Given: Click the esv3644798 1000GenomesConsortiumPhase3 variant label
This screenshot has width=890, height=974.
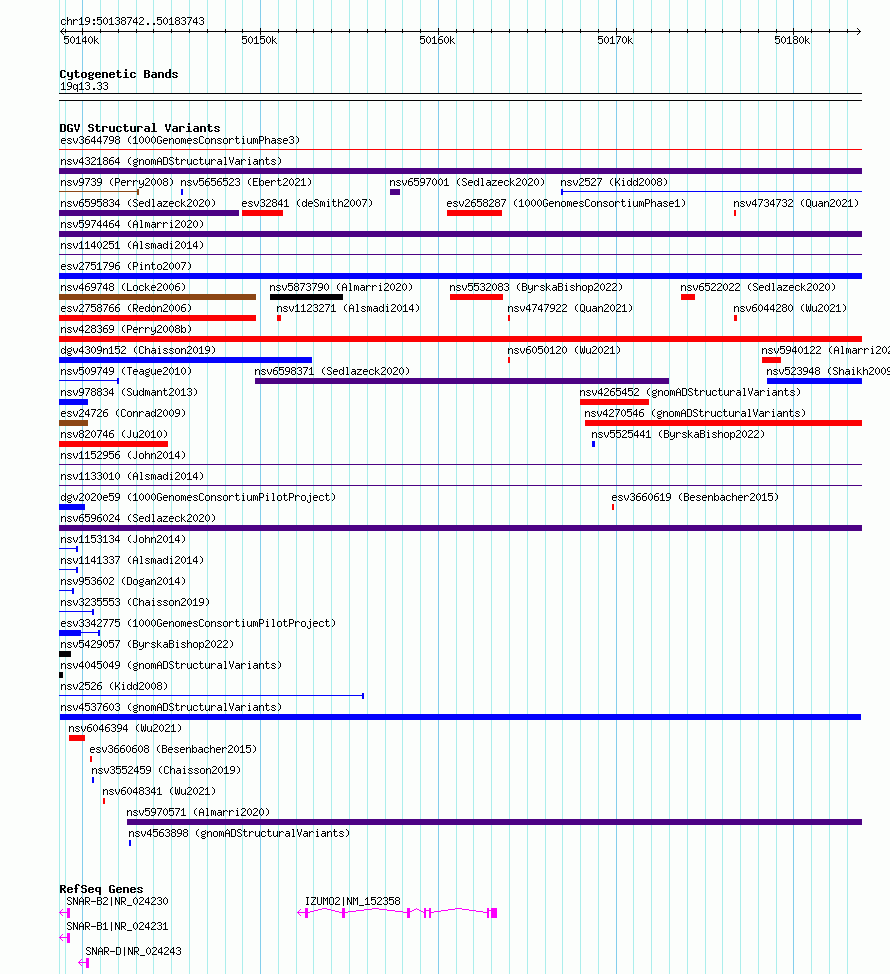Looking at the screenshot, I should pos(180,140).
